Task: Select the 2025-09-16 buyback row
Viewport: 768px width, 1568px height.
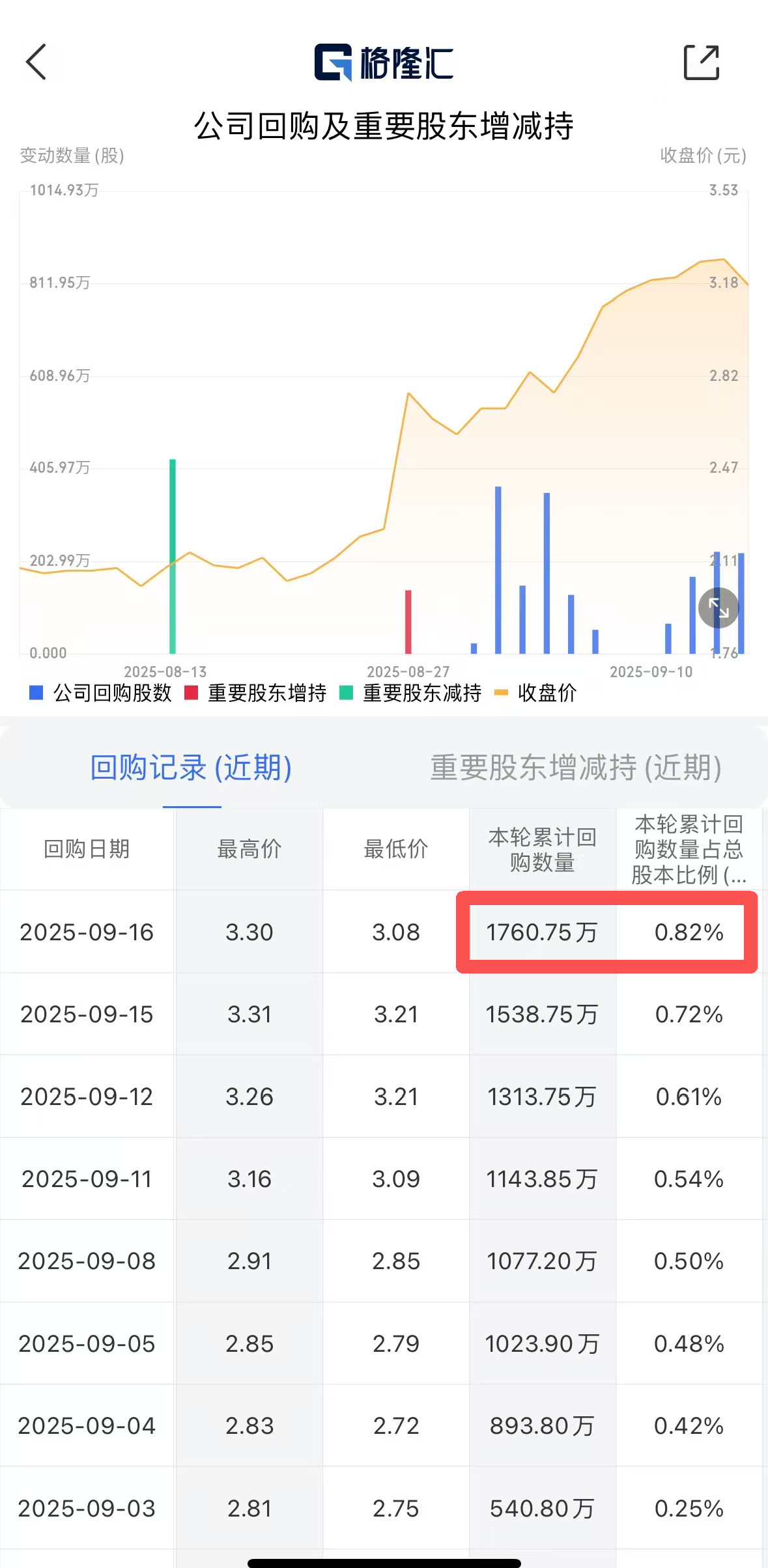Action: pyautogui.click(x=87, y=932)
